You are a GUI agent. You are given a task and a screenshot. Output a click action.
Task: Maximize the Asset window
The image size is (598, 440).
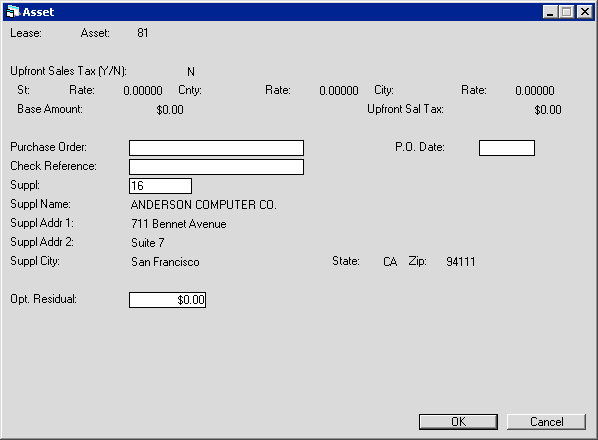(x=567, y=12)
